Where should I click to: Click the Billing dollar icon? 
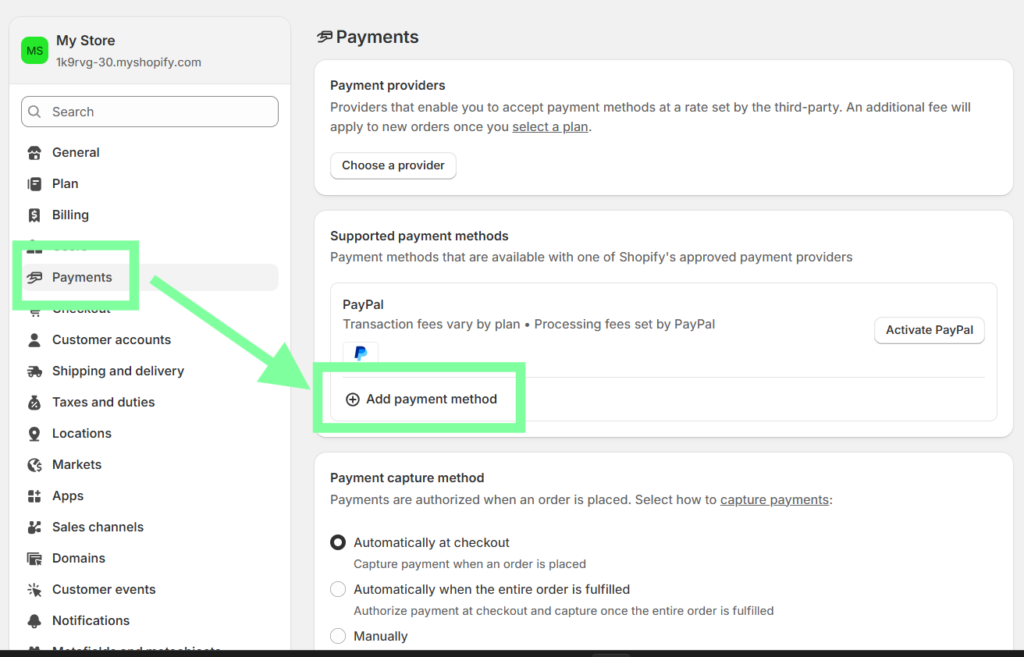point(35,215)
